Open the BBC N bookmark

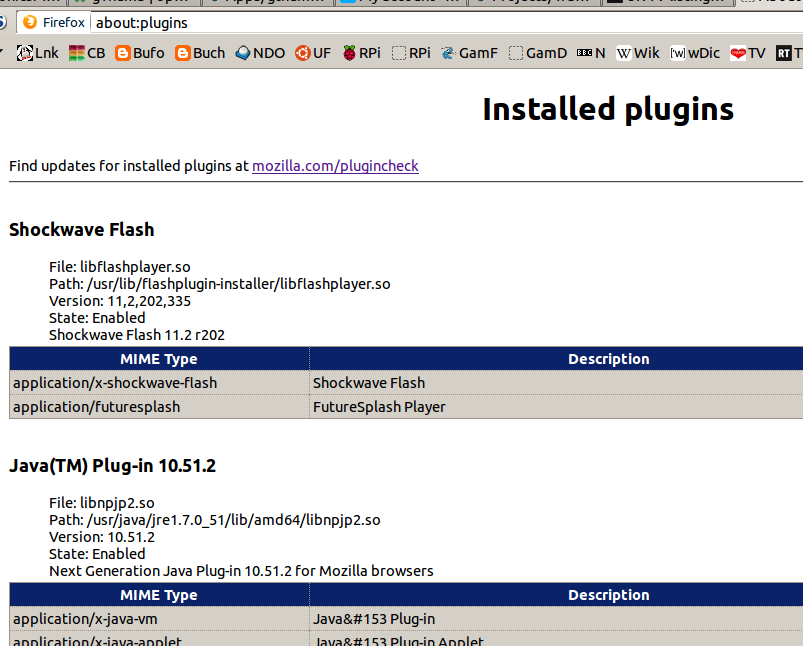tap(591, 53)
